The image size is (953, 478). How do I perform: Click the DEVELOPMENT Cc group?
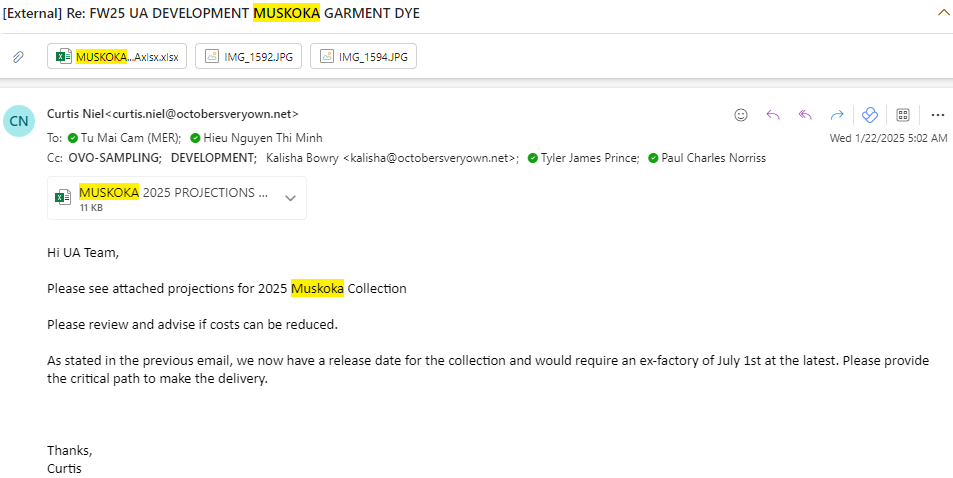(213, 158)
